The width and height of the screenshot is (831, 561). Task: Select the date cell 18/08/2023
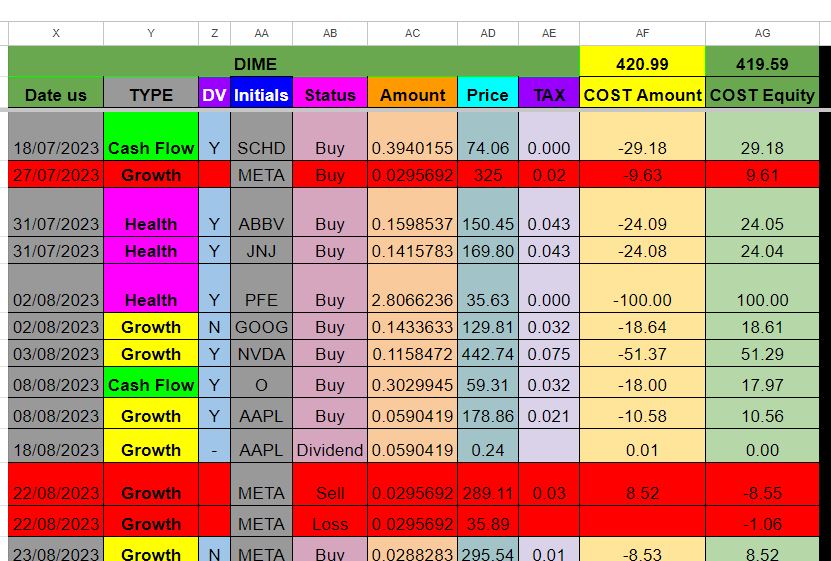tap(56, 446)
